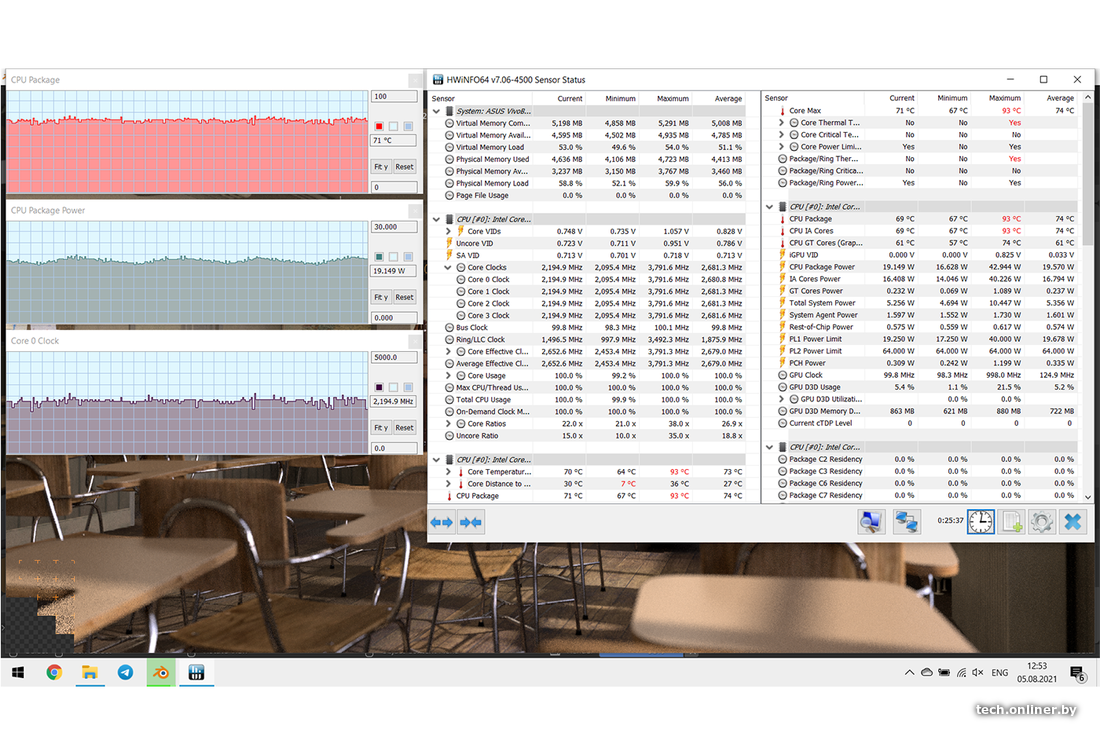
Task: Click the shrink columns blue arrows icon
Action: [x=471, y=522]
